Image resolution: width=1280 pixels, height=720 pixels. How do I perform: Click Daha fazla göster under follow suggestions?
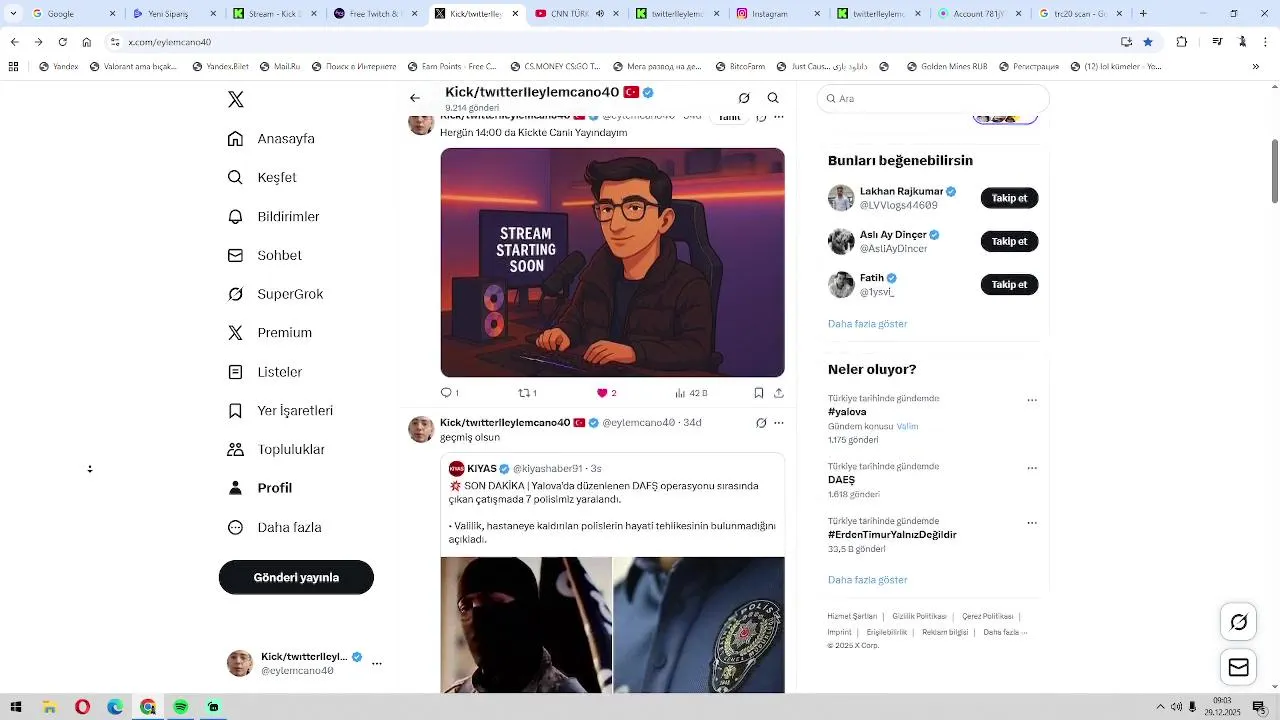point(867,324)
